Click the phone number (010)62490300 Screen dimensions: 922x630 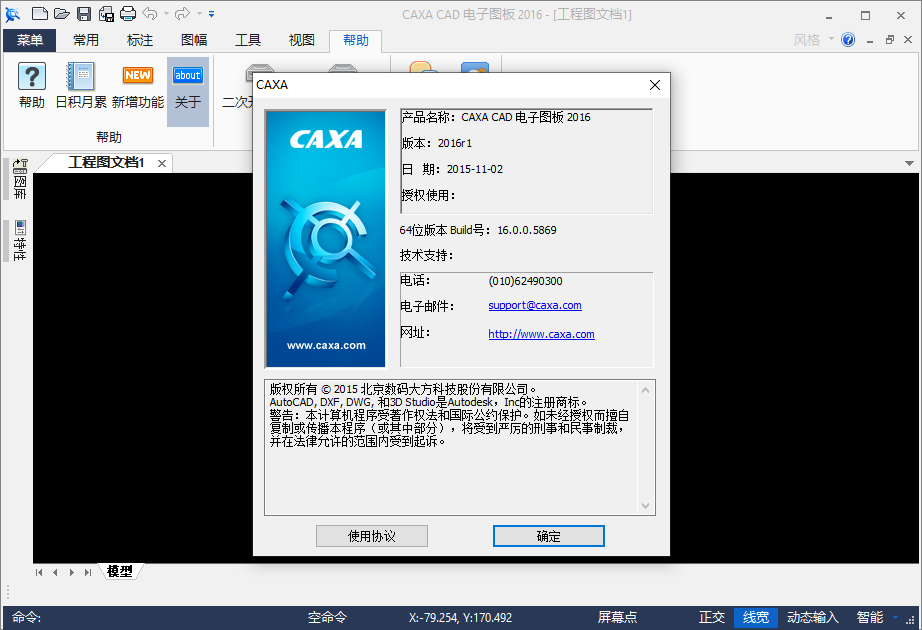pyautogui.click(x=525, y=281)
